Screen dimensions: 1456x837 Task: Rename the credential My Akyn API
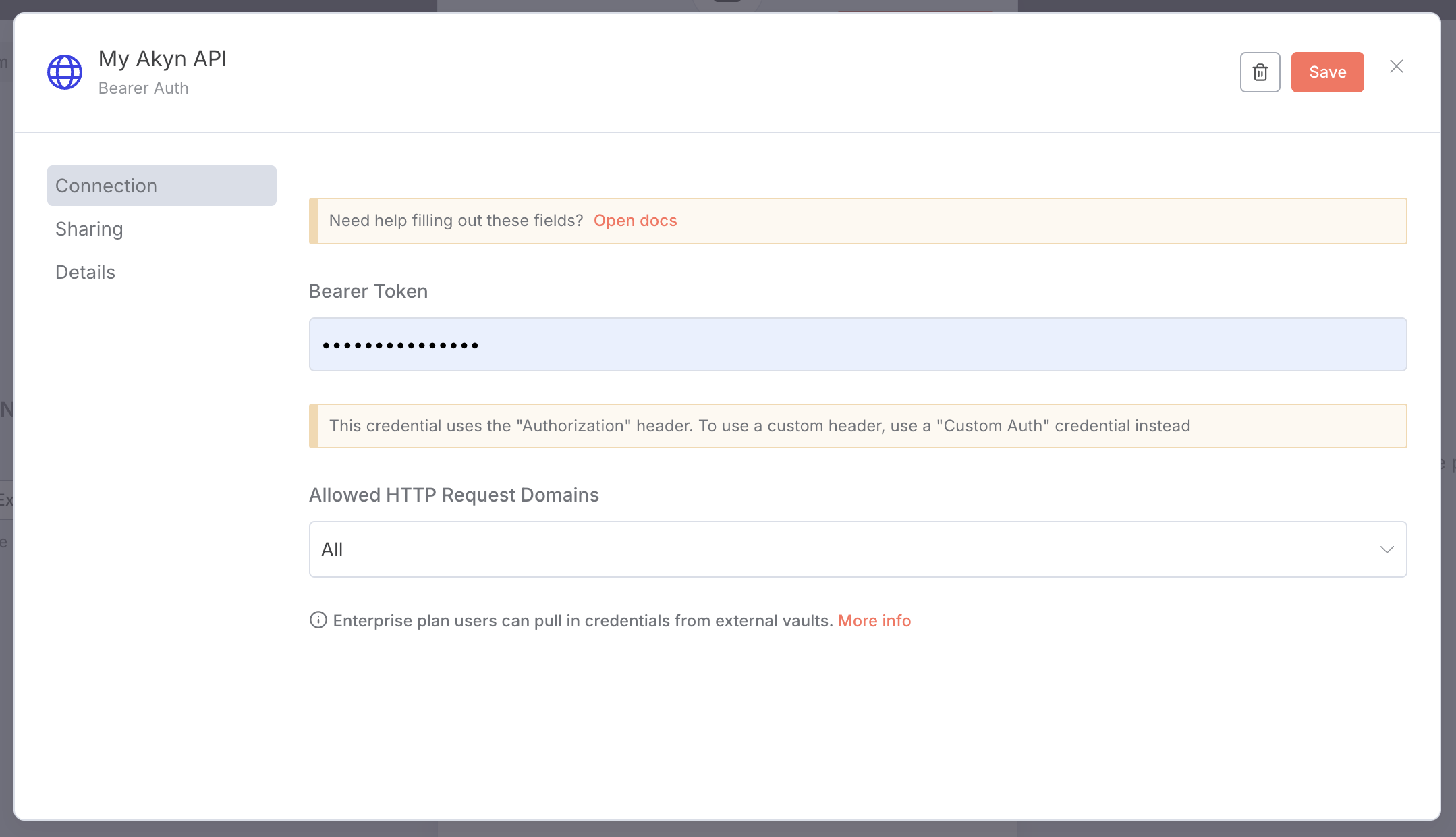pos(162,59)
